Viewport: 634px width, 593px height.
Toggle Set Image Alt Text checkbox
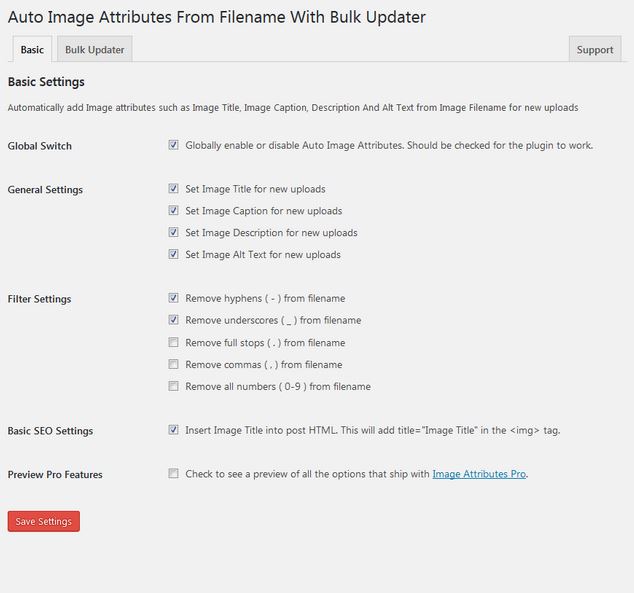point(173,254)
